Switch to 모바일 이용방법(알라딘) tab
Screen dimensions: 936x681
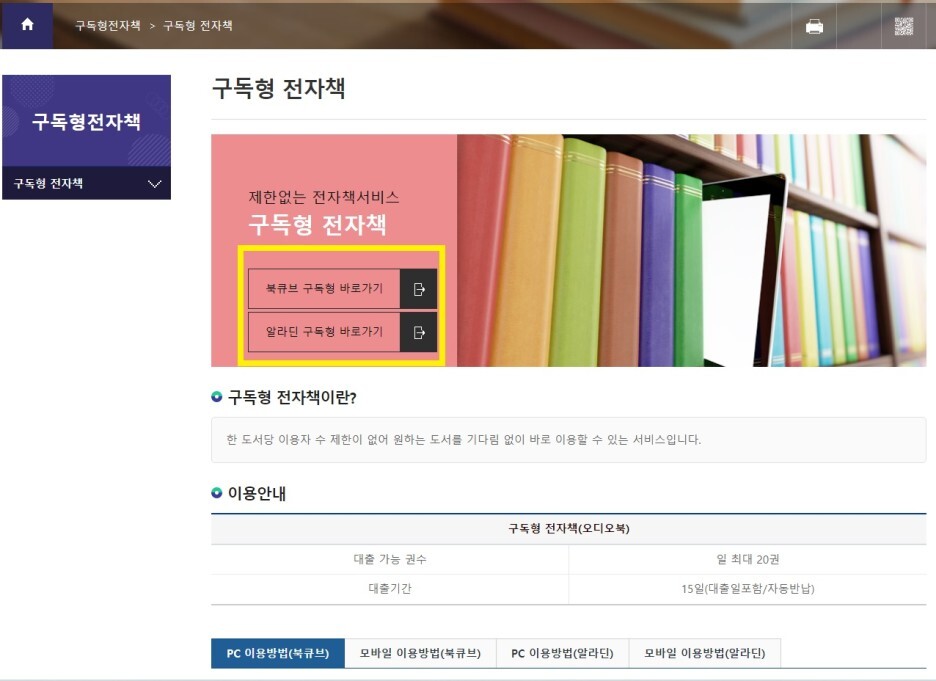704,653
